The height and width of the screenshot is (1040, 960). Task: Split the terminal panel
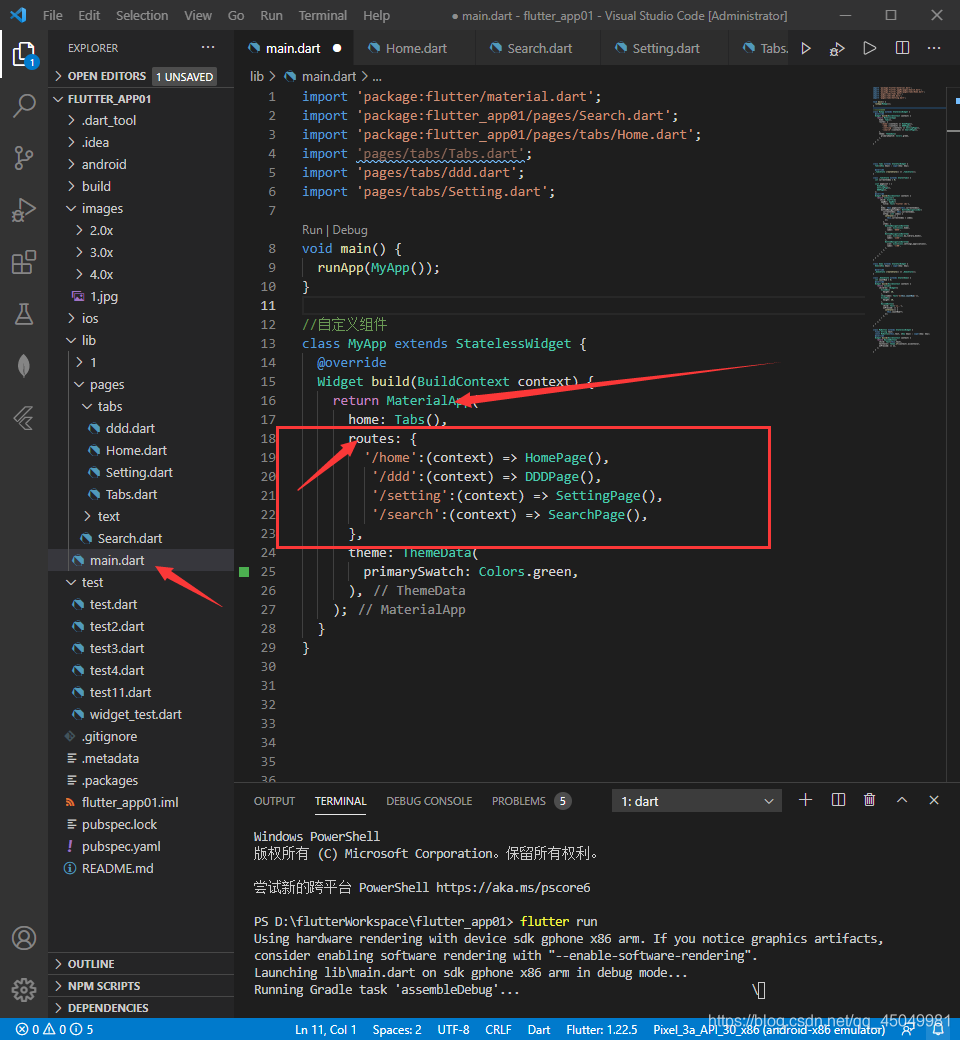pos(838,801)
